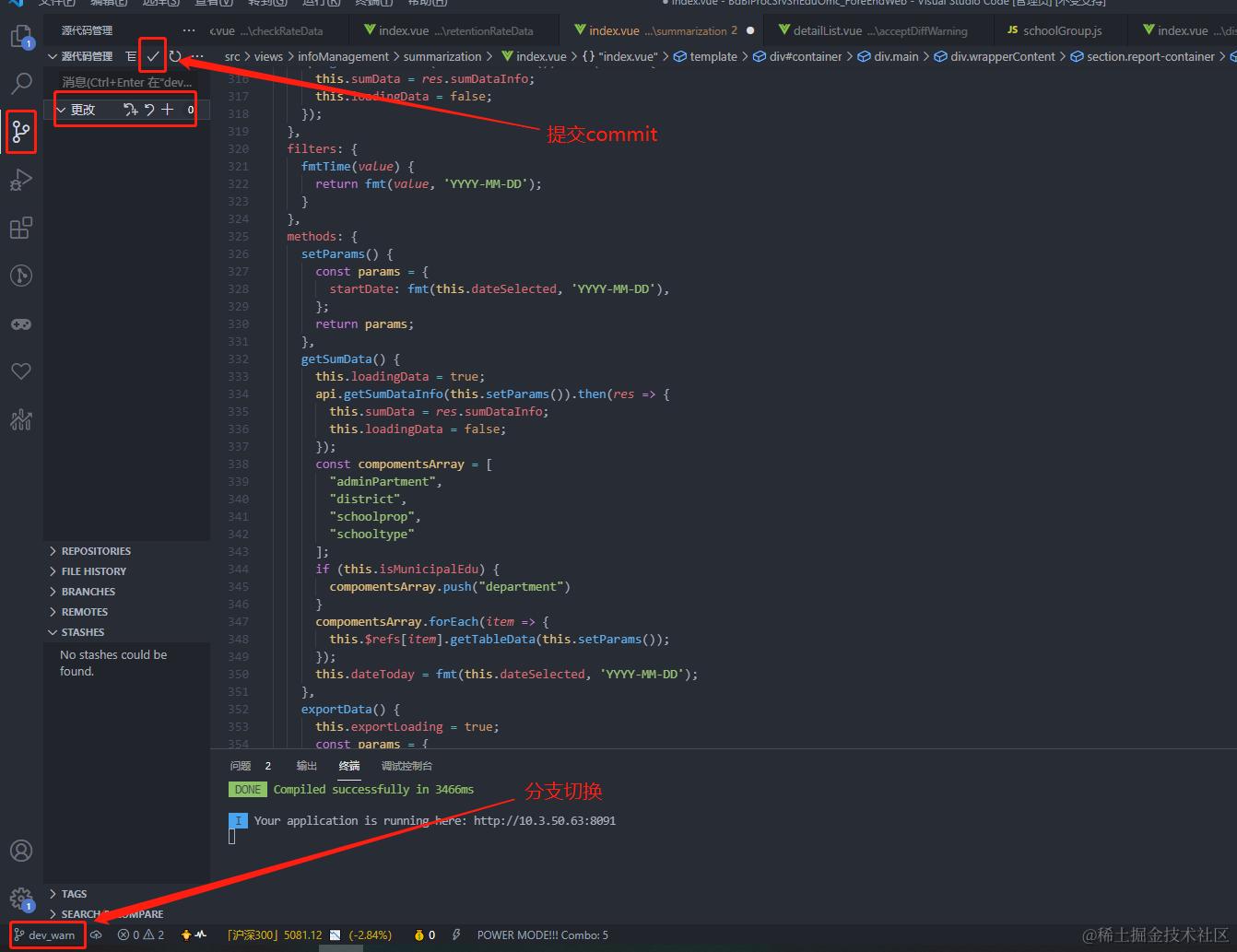Expand the SEARCH & COMPARE section
The width and height of the screenshot is (1237, 952).
pyautogui.click(x=112, y=914)
